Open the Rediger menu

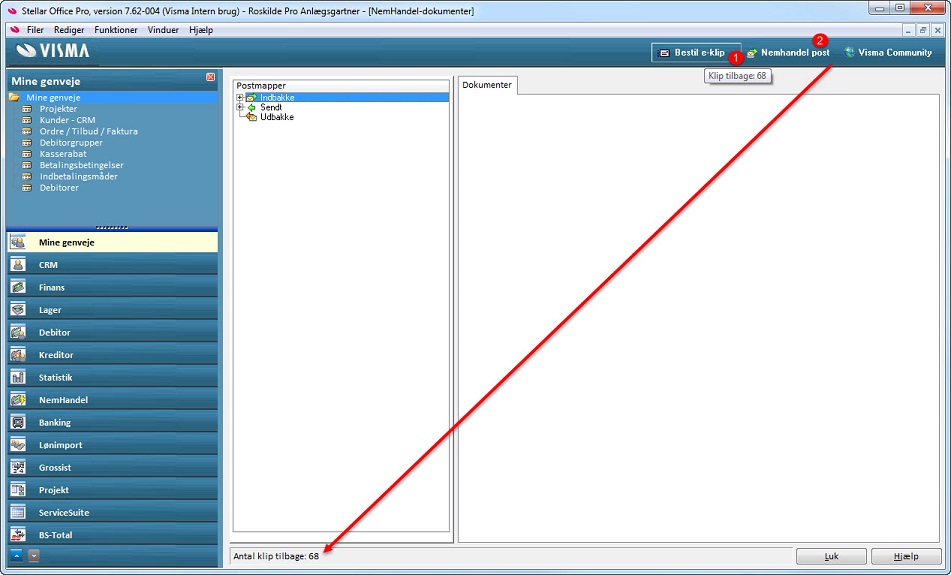[x=69, y=30]
